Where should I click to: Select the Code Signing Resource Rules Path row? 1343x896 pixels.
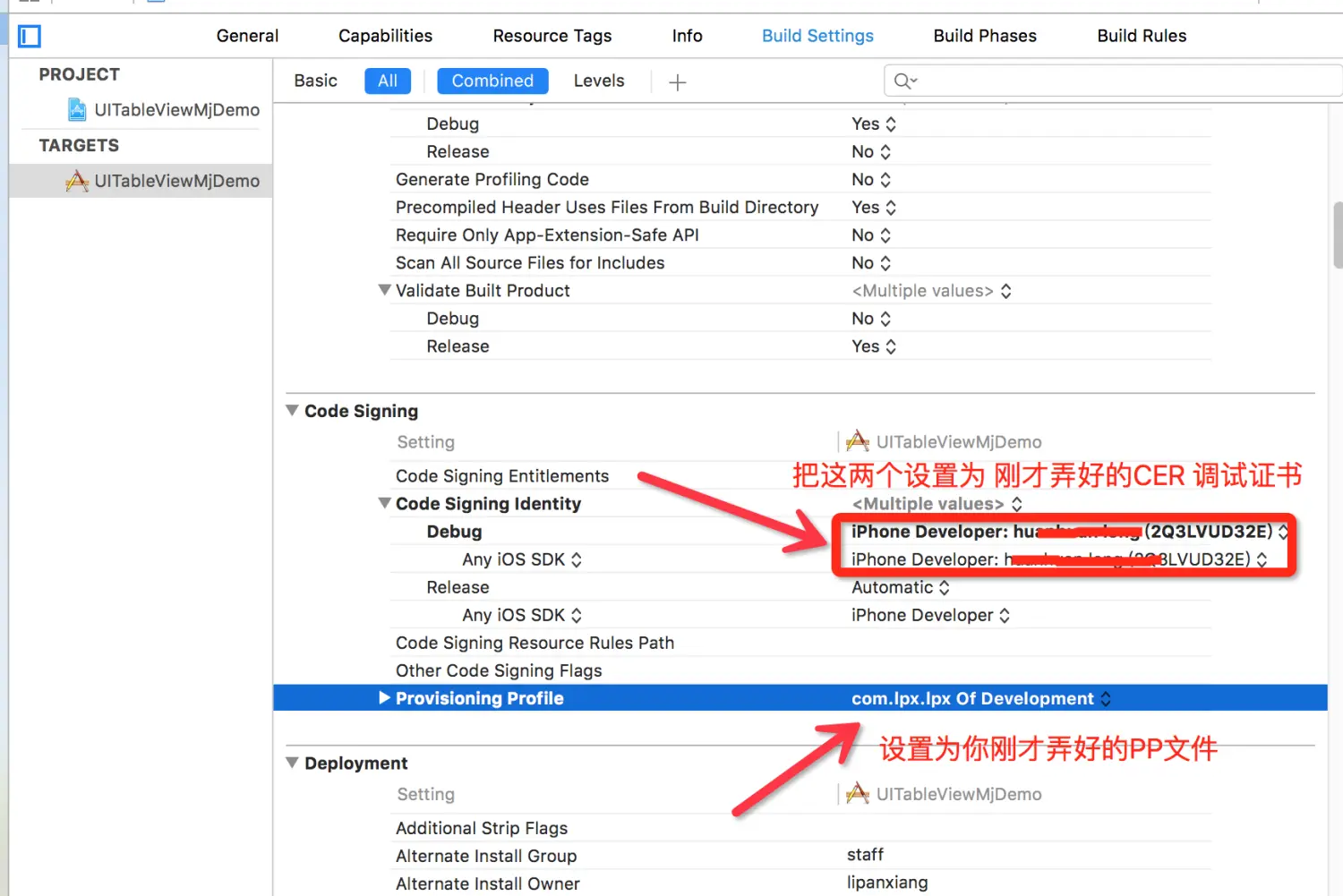tap(800, 643)
